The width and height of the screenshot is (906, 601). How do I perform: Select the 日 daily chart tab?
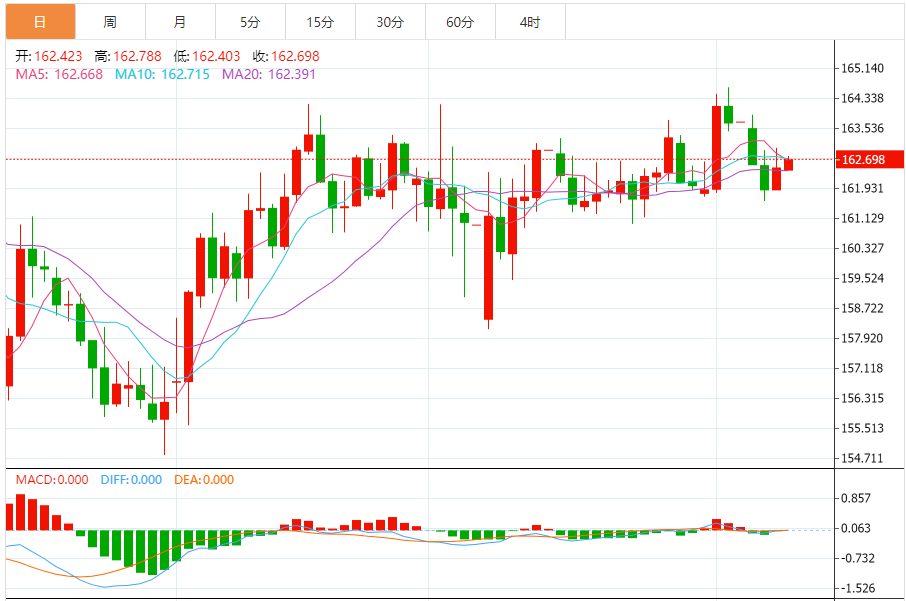[x=40, y=22]
